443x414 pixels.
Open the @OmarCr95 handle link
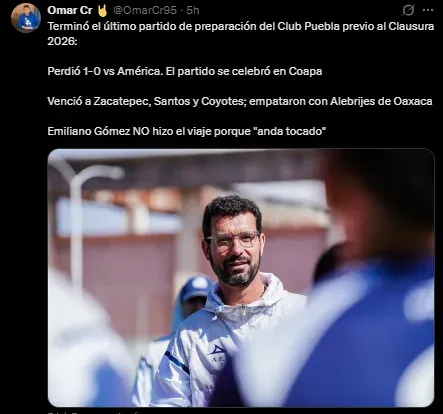[x=145, y=11]
